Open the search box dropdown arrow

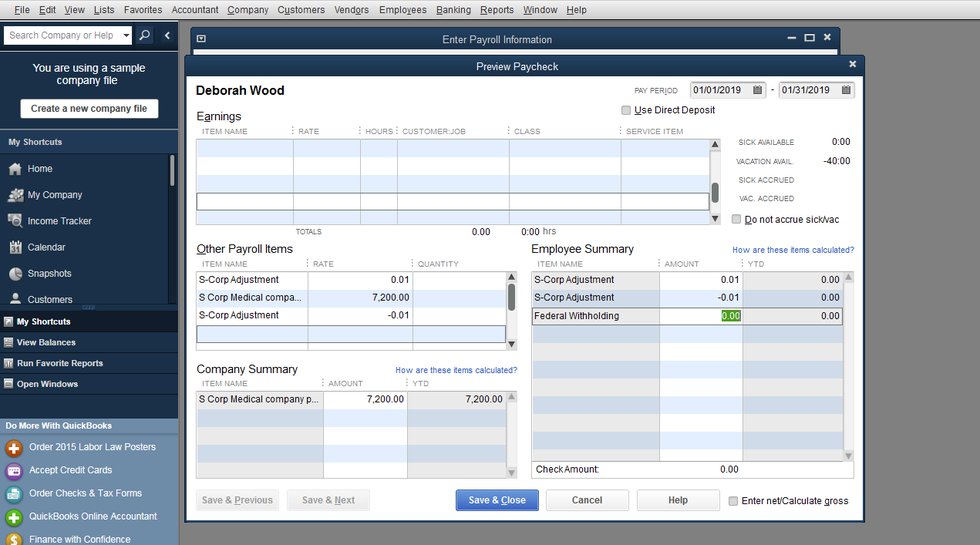126,35
